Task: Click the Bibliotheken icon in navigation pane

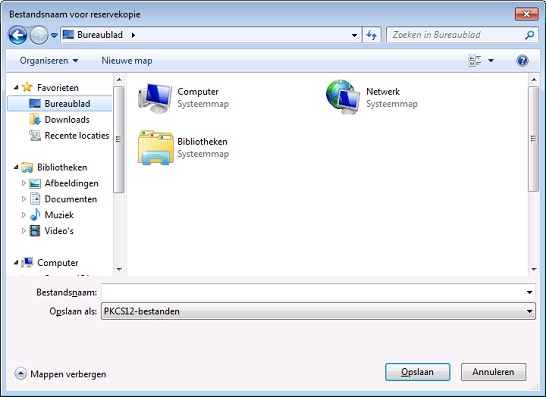Action: [27, 168]
